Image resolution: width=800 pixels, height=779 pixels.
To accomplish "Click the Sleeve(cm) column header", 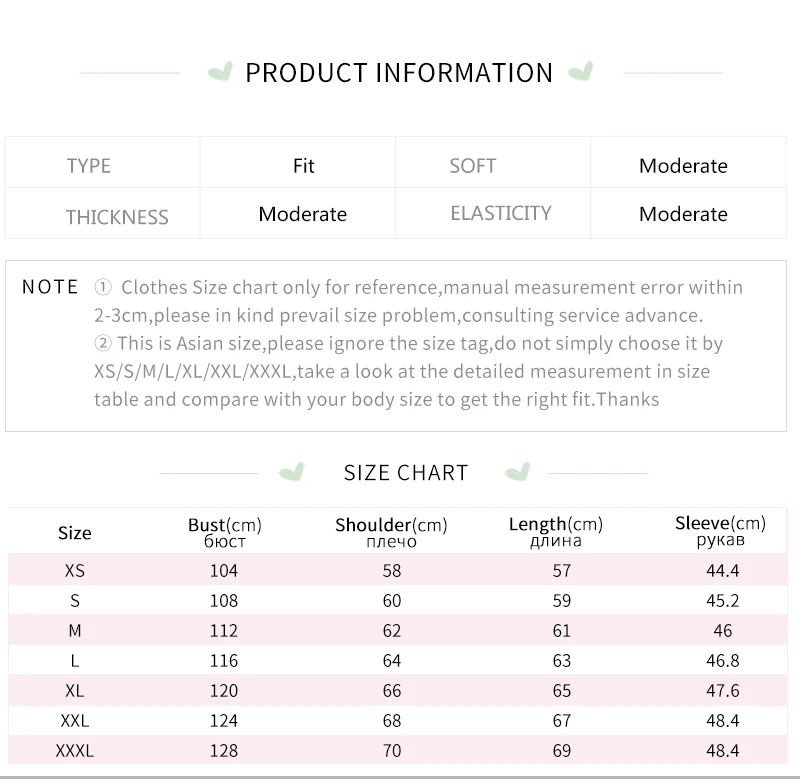I will pos(721,531).
